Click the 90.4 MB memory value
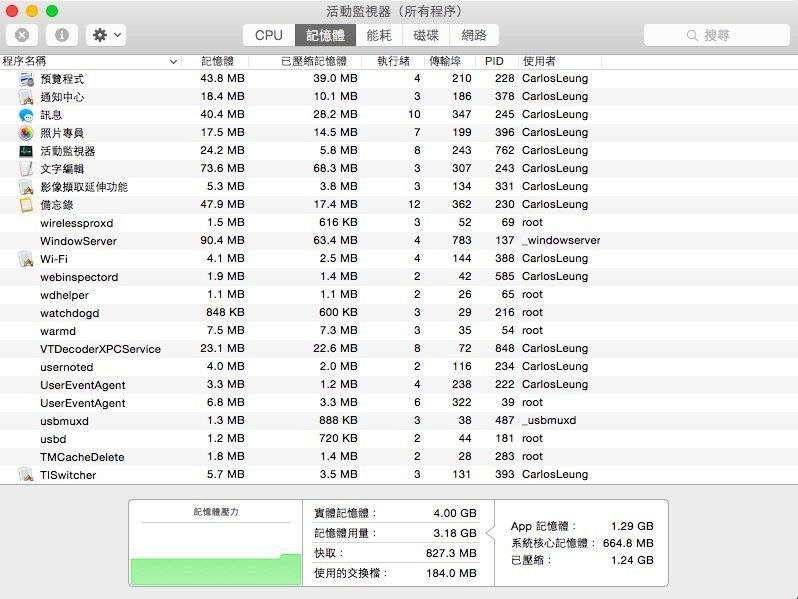 click(x=222, y=240)
